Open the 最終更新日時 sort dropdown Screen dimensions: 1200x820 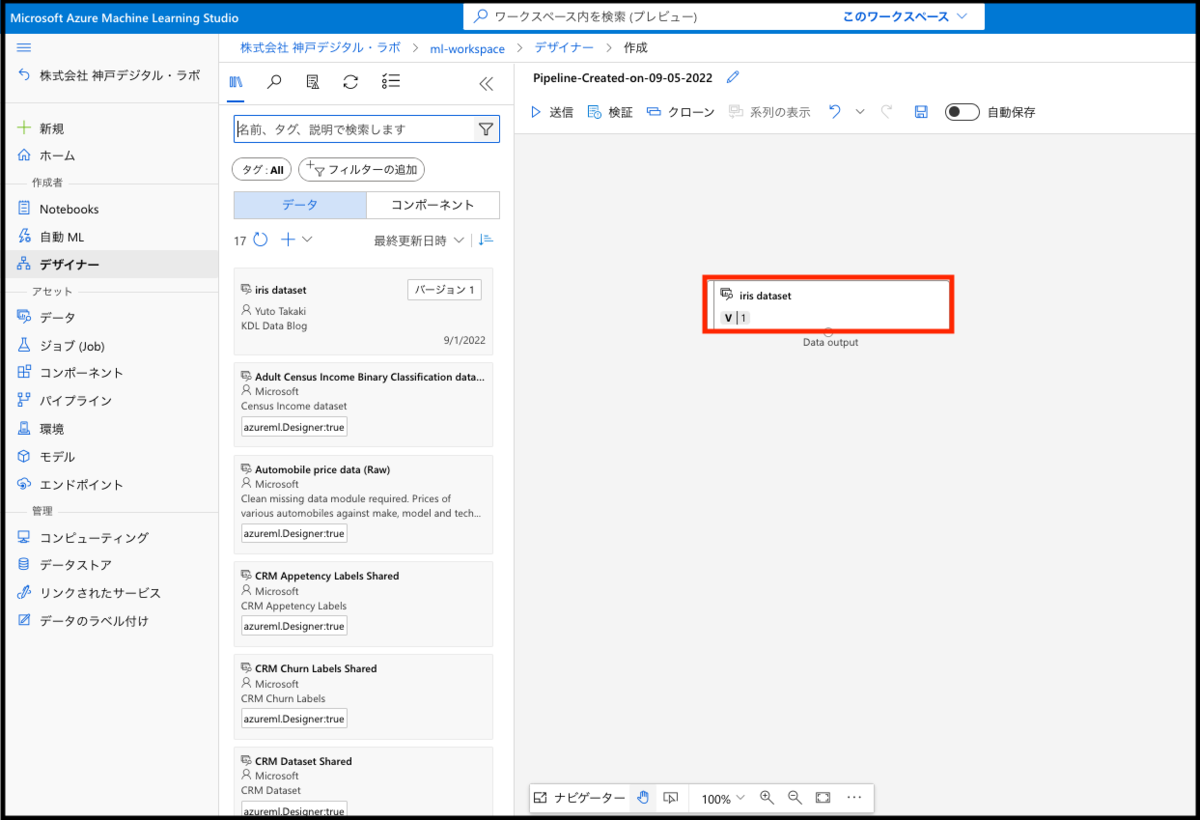click(419, 241)
